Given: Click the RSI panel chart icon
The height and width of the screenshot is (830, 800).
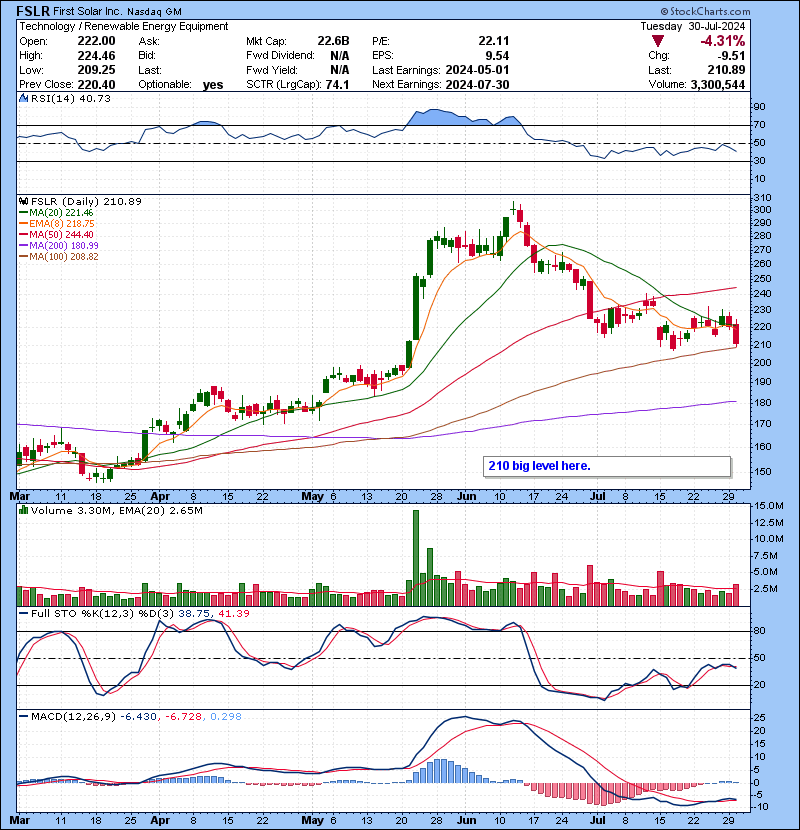Looking at the screenshot, I should 23,98.
